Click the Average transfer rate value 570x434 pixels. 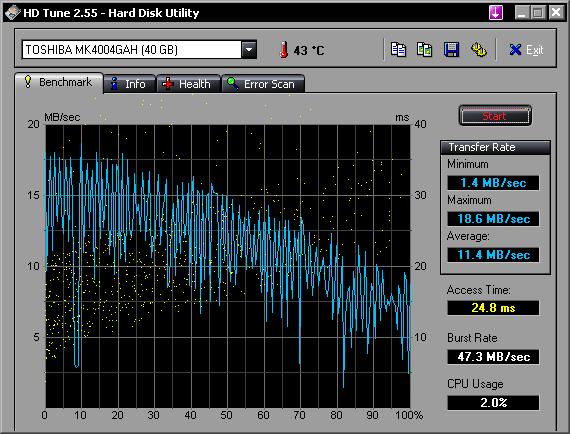pos(493,254)
